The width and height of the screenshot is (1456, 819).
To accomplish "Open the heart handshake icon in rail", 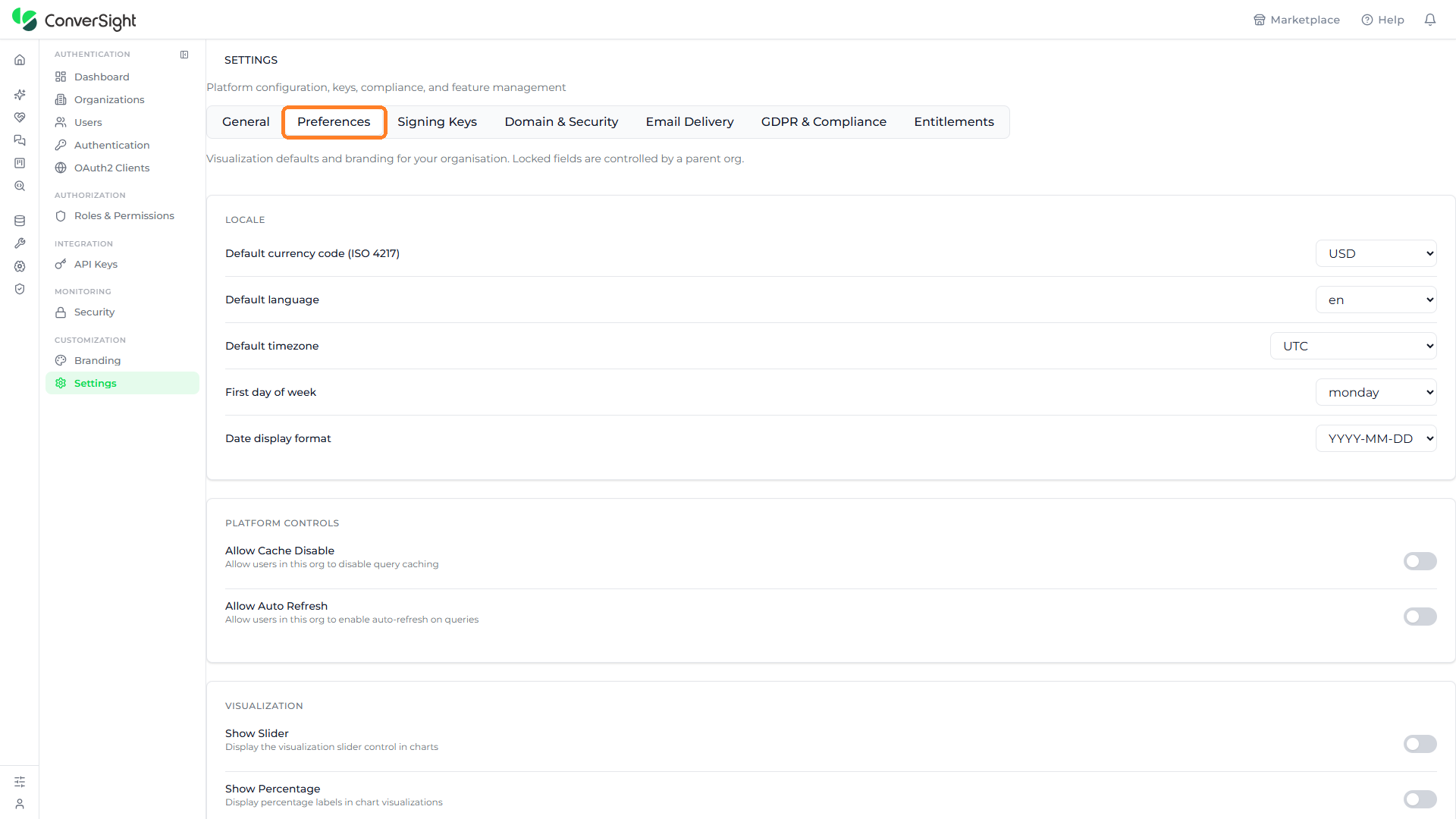I will click(20, 118).
